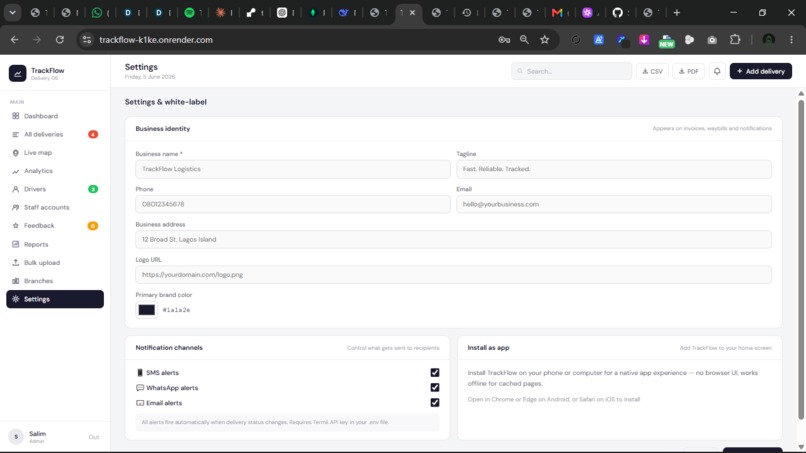Click the Install as app heading
Image resolution: width=806 pixels, height=453 pixels.
click(x=488, y=348)
